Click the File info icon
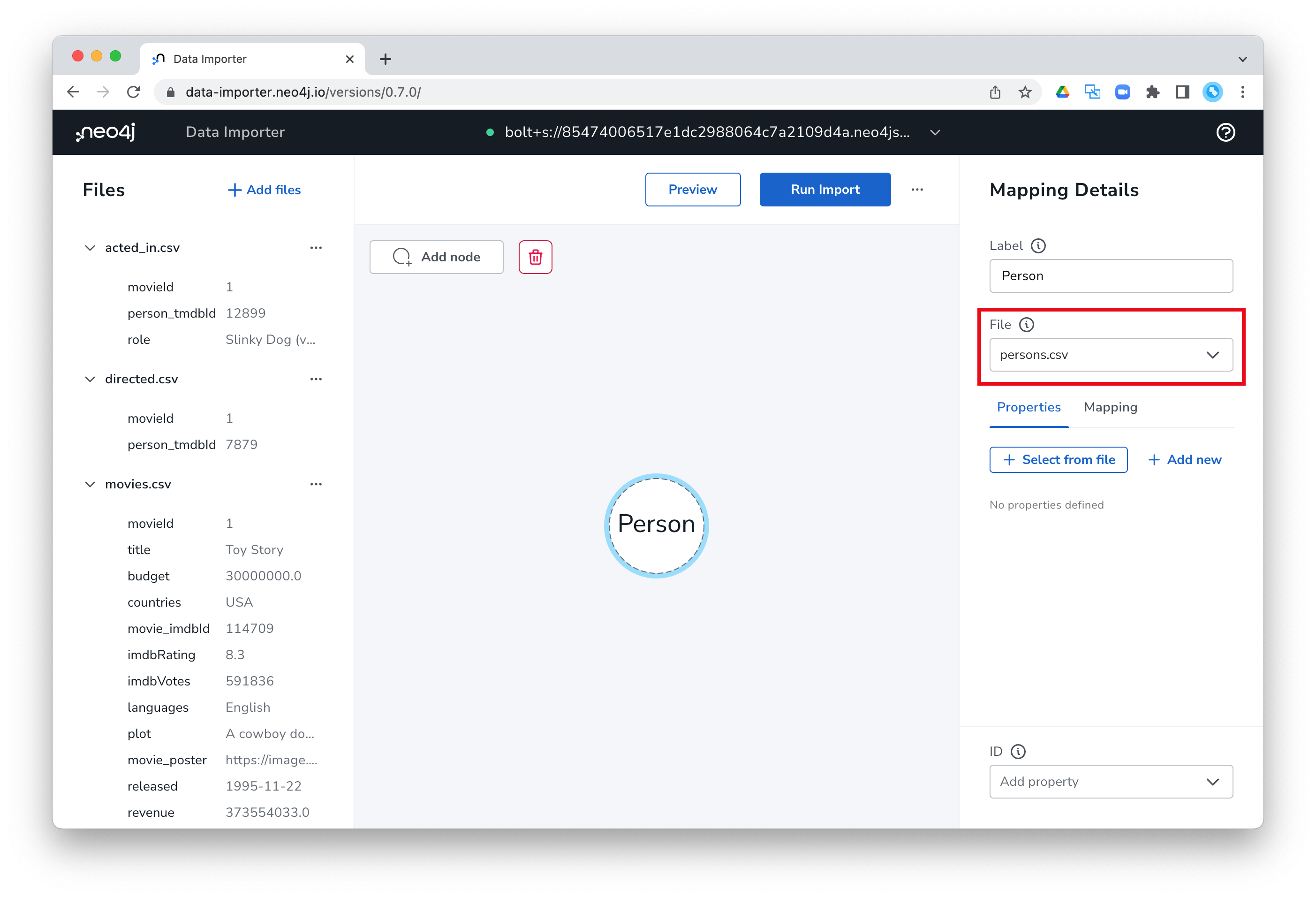The height and width of the screenshot is (898, 1316). tap(1026, 325)
